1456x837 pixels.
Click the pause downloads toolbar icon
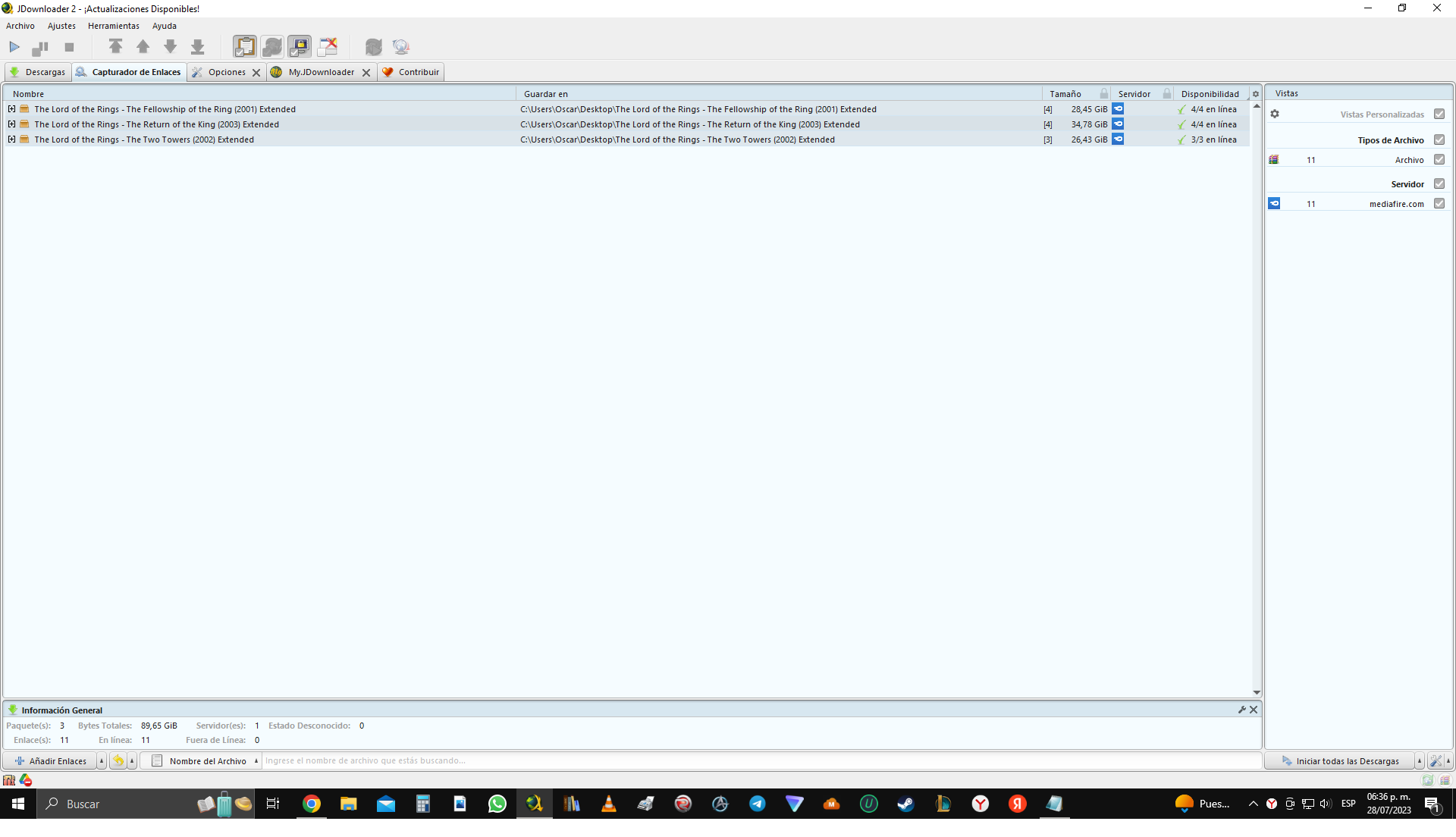tap(40, 47)
